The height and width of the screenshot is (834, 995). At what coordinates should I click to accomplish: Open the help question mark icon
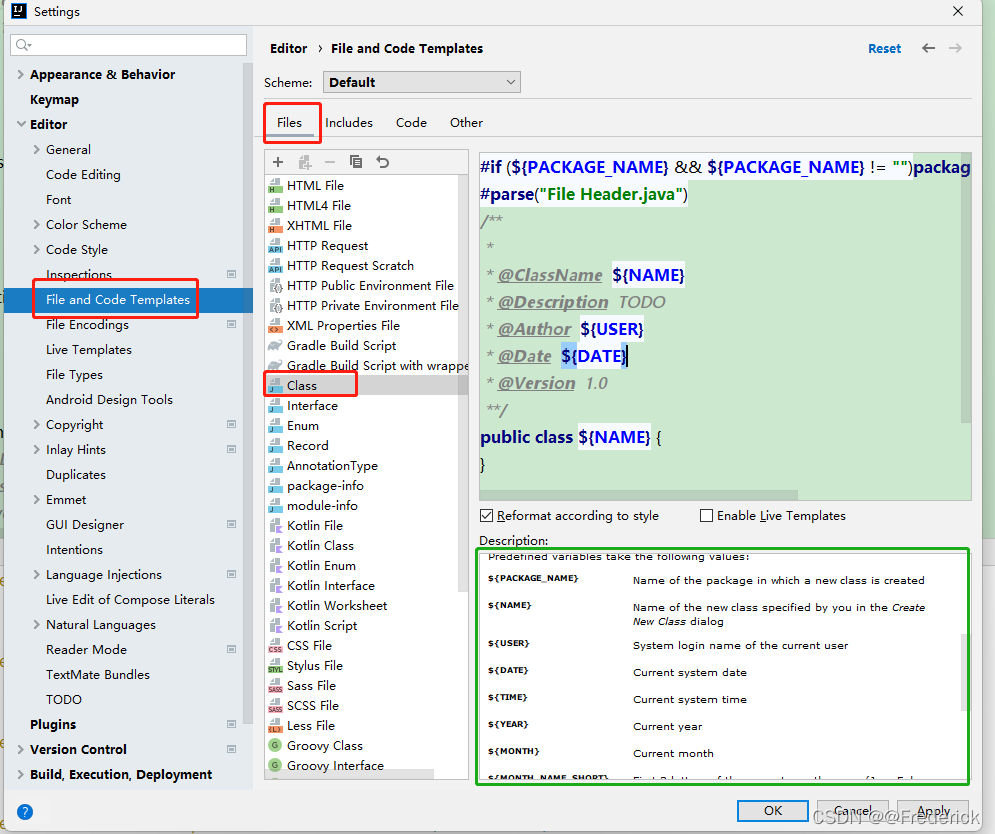click(25, 812)
